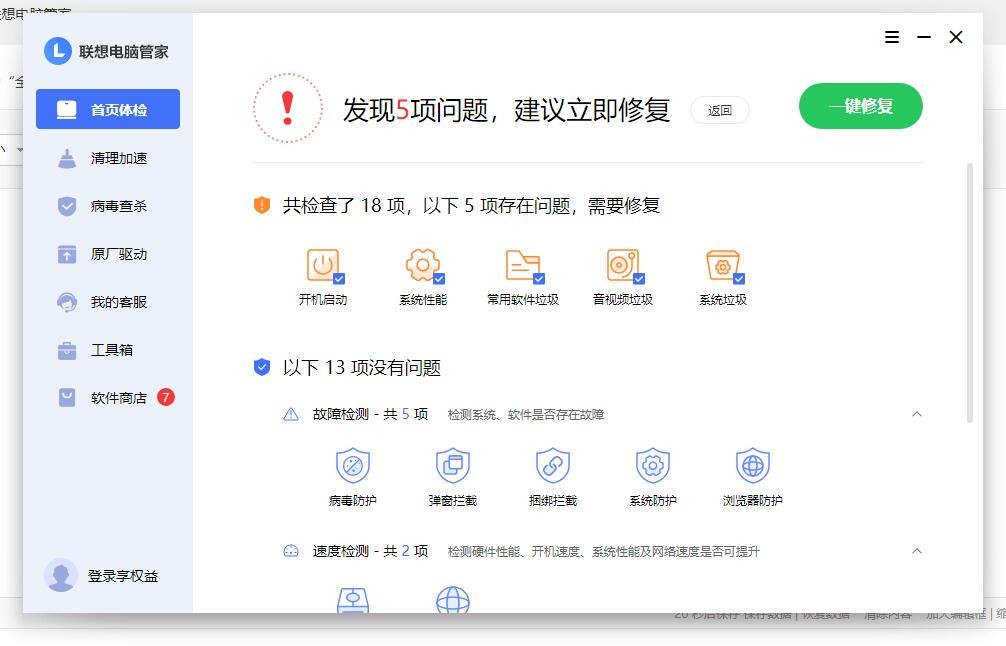
Task: Click the 病毒防护 shield icon
Action: (x=353, y=465)
